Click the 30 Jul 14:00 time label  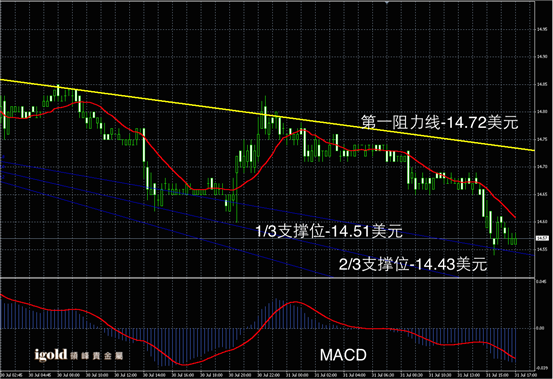pyautogui.click(x=154, y=375)
